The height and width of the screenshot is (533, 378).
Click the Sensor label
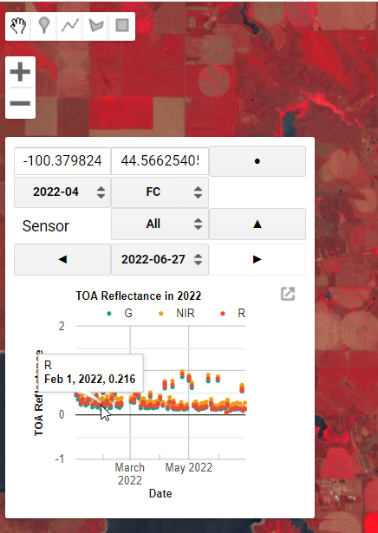[46, 226]
